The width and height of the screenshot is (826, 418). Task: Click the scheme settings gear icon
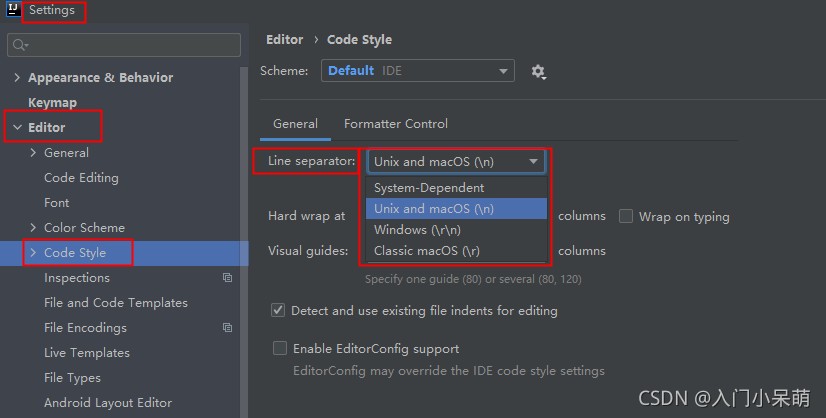tap(538, 71)
